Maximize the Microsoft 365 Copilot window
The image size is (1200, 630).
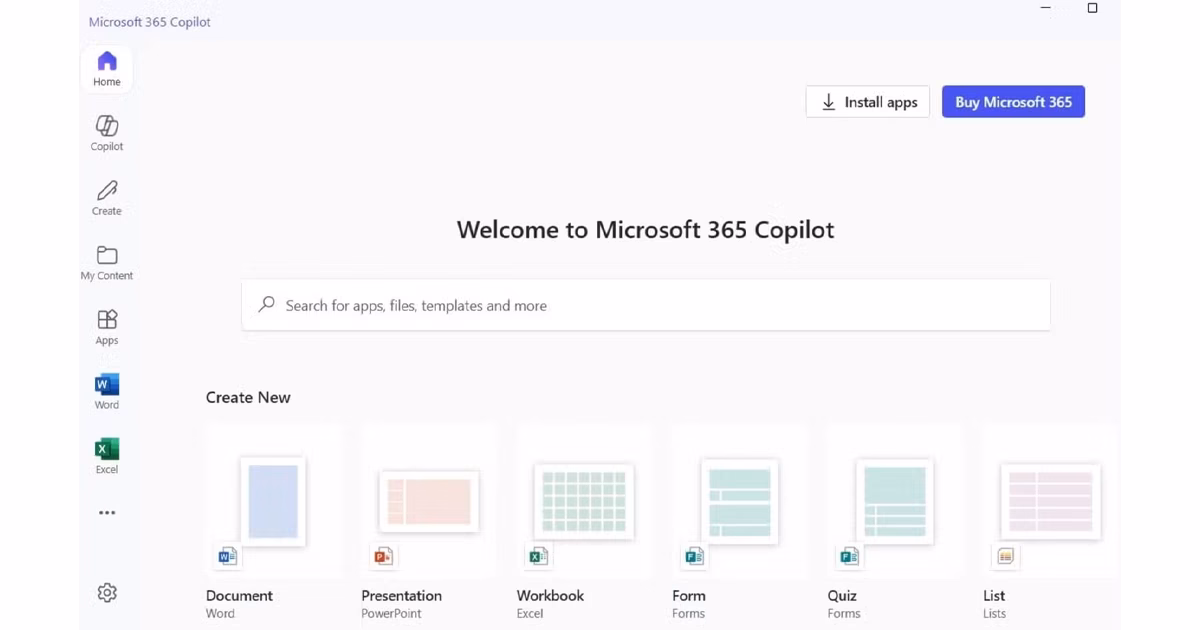(1092, 8)
